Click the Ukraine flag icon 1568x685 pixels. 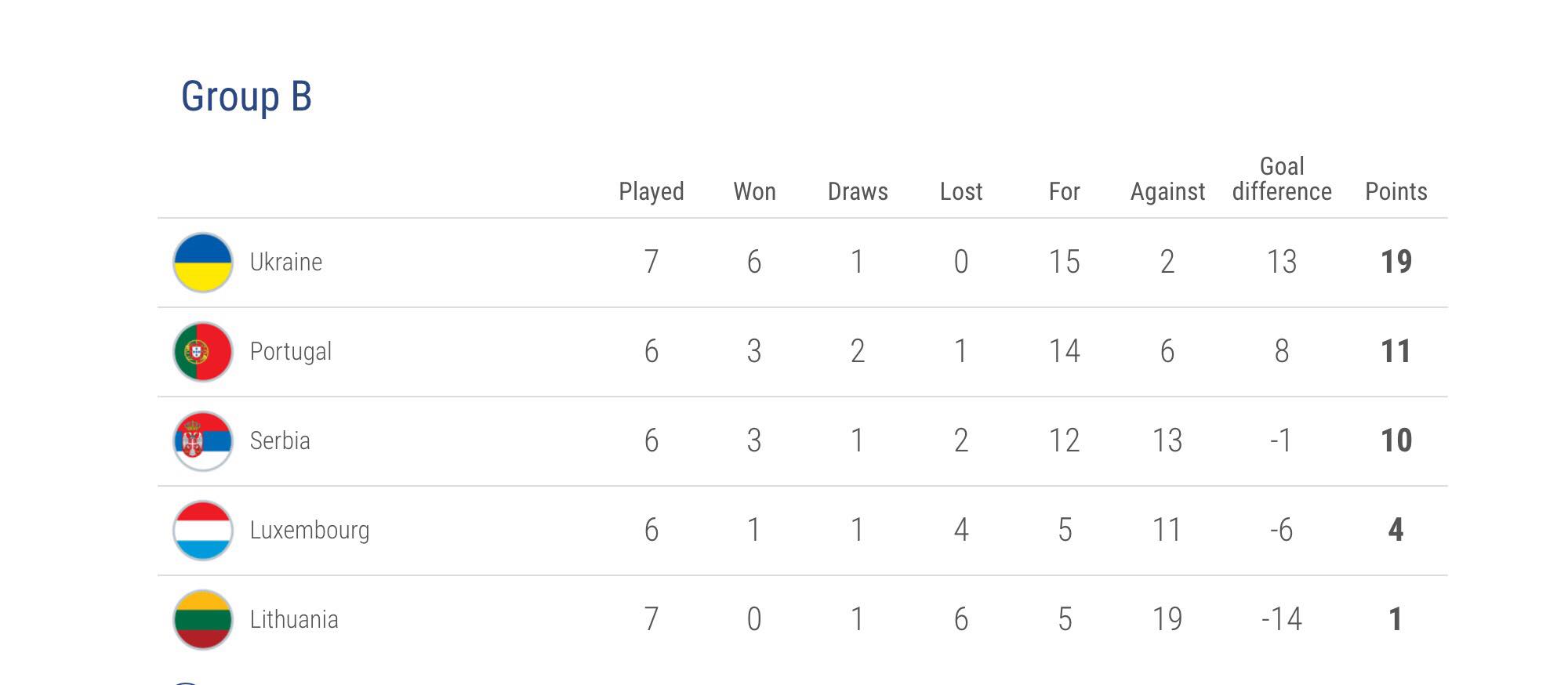203,263
